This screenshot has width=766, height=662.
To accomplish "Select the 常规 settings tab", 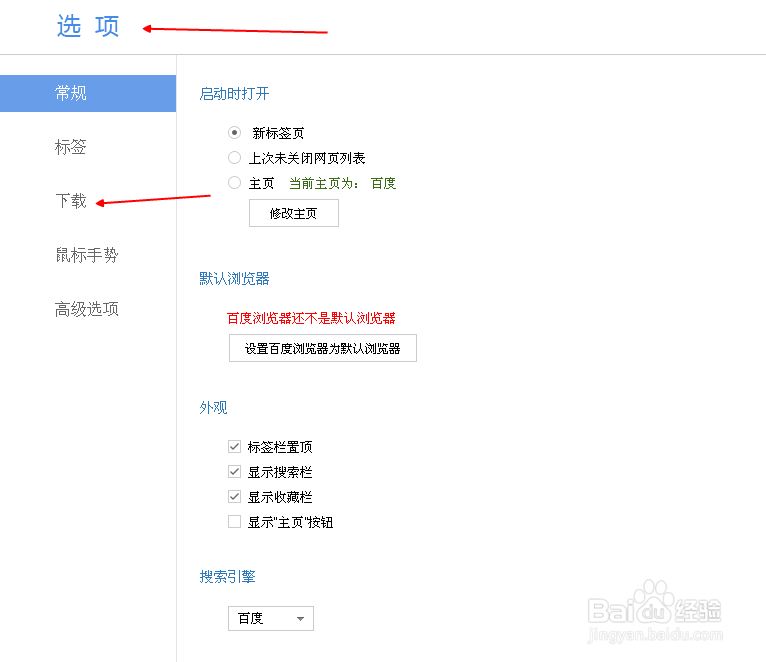I will tap(88, 93).
